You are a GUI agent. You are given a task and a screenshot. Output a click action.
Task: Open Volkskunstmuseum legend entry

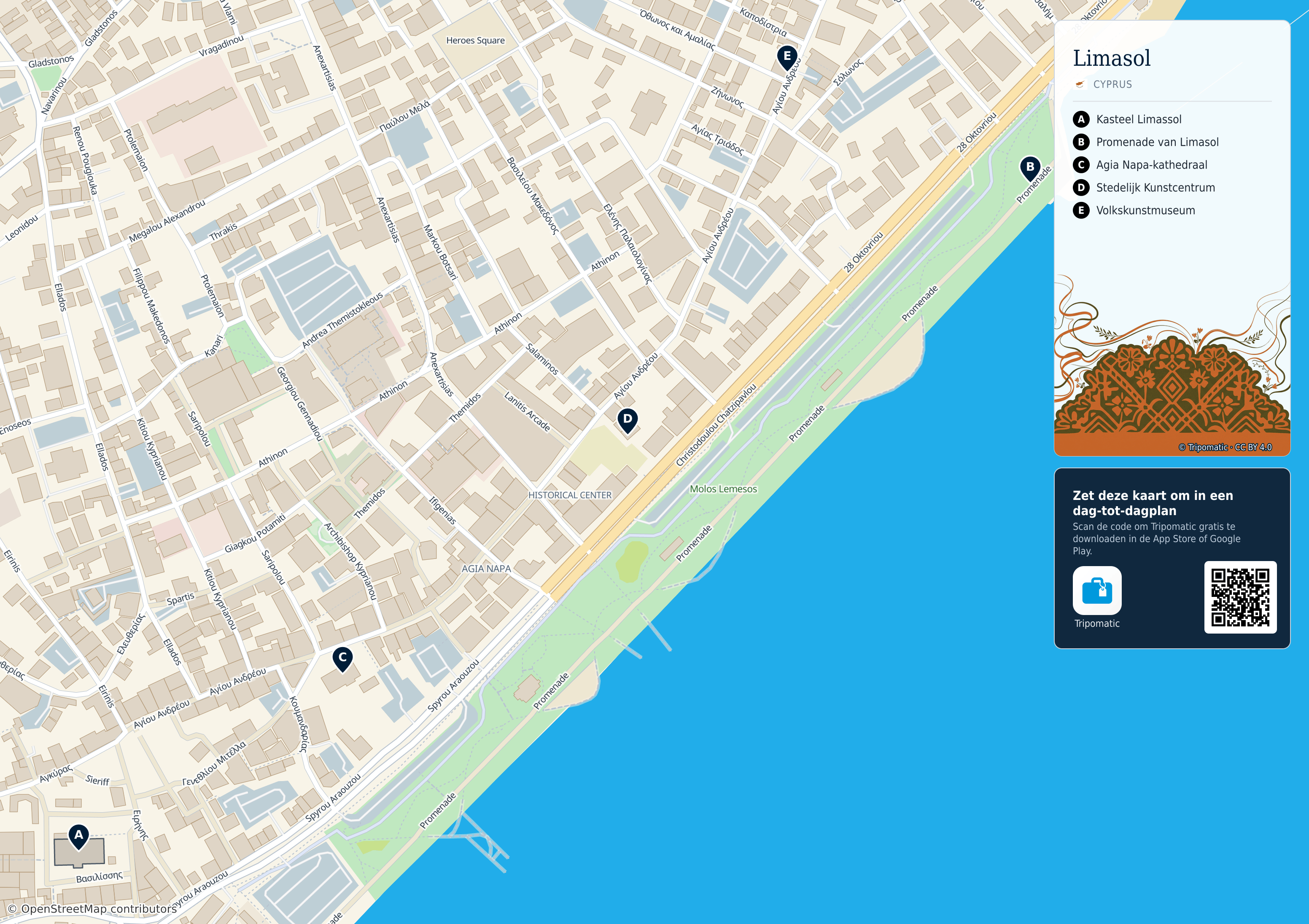click(x=1145, y=210)
